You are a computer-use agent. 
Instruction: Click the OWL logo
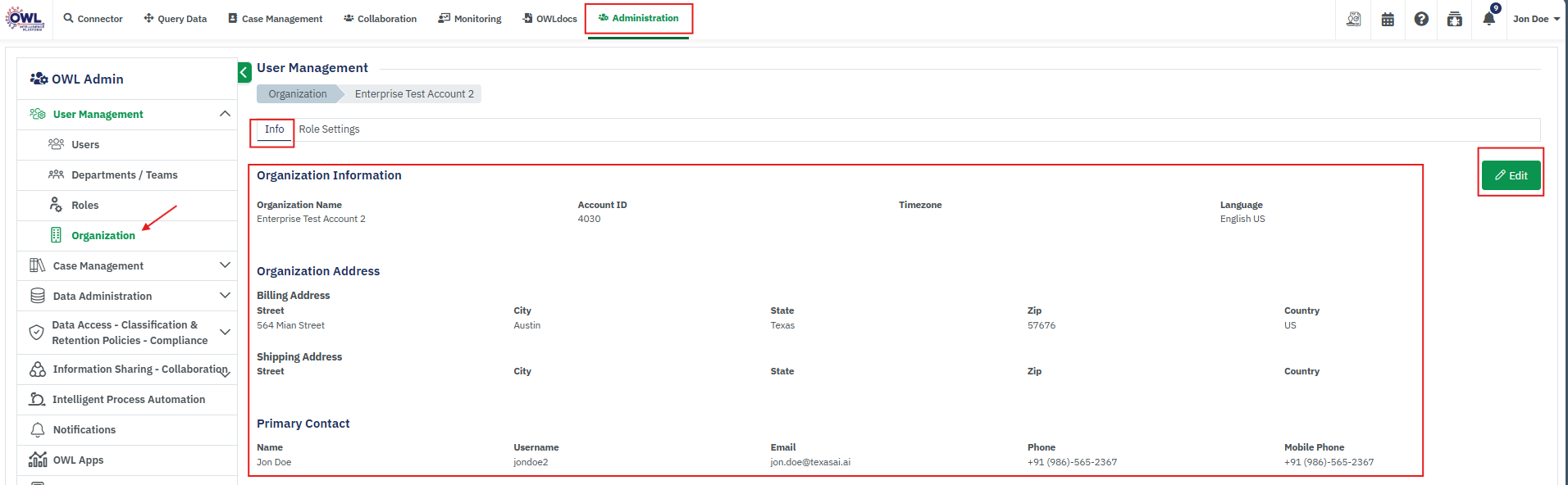point(25,19)
